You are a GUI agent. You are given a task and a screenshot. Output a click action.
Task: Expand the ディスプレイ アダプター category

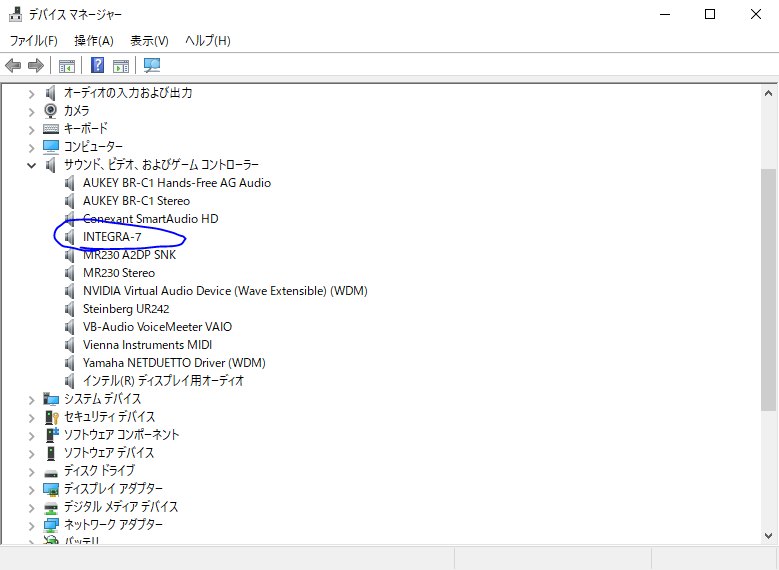pos(31,490)
